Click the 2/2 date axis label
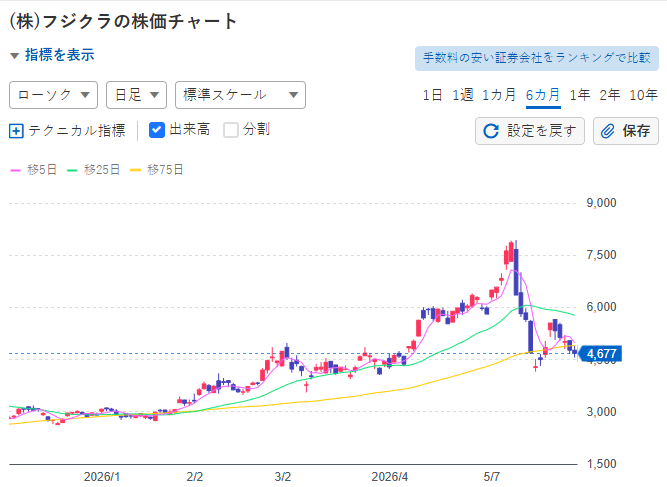The width and height of the screenshot is (667, 487). point(195,477)
